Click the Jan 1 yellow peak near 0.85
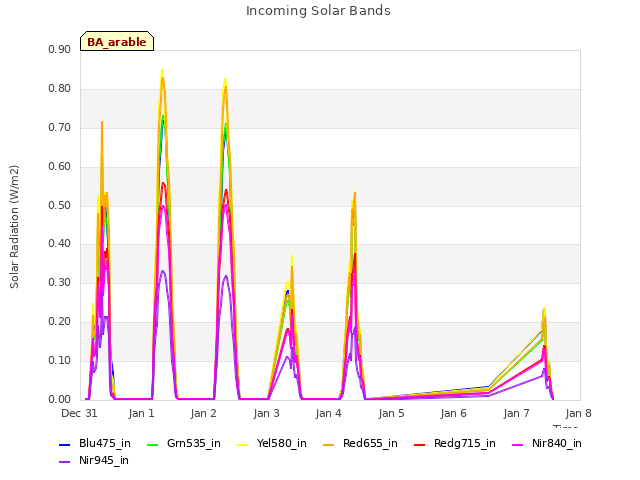Image resolution: width=640 pixels, height=480 pixels. (162, 70)
